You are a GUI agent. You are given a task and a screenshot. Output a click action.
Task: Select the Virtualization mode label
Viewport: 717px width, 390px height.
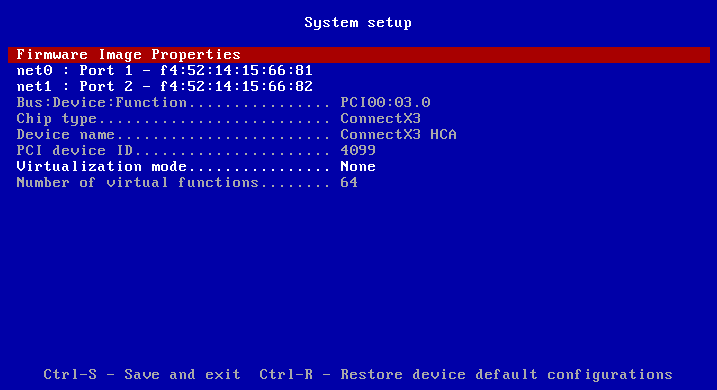coord(102,166)
